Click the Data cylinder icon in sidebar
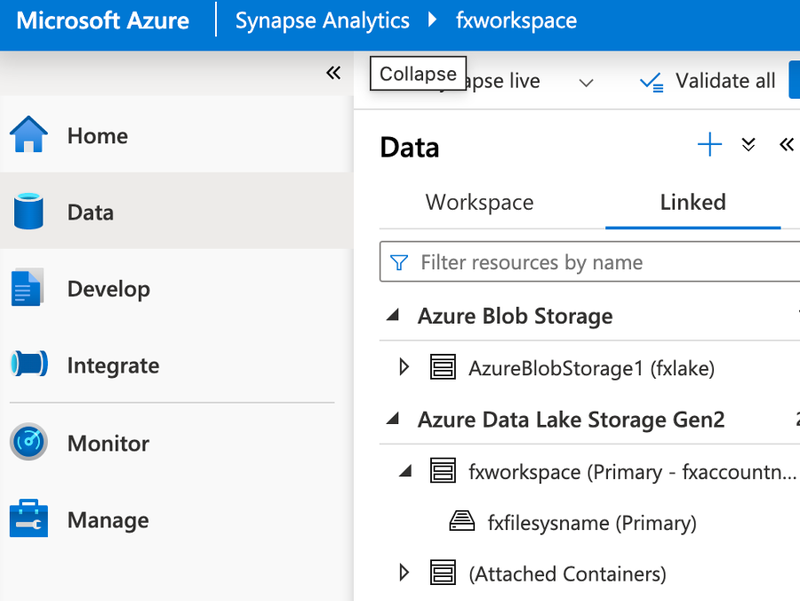 (x=29, y=211)
